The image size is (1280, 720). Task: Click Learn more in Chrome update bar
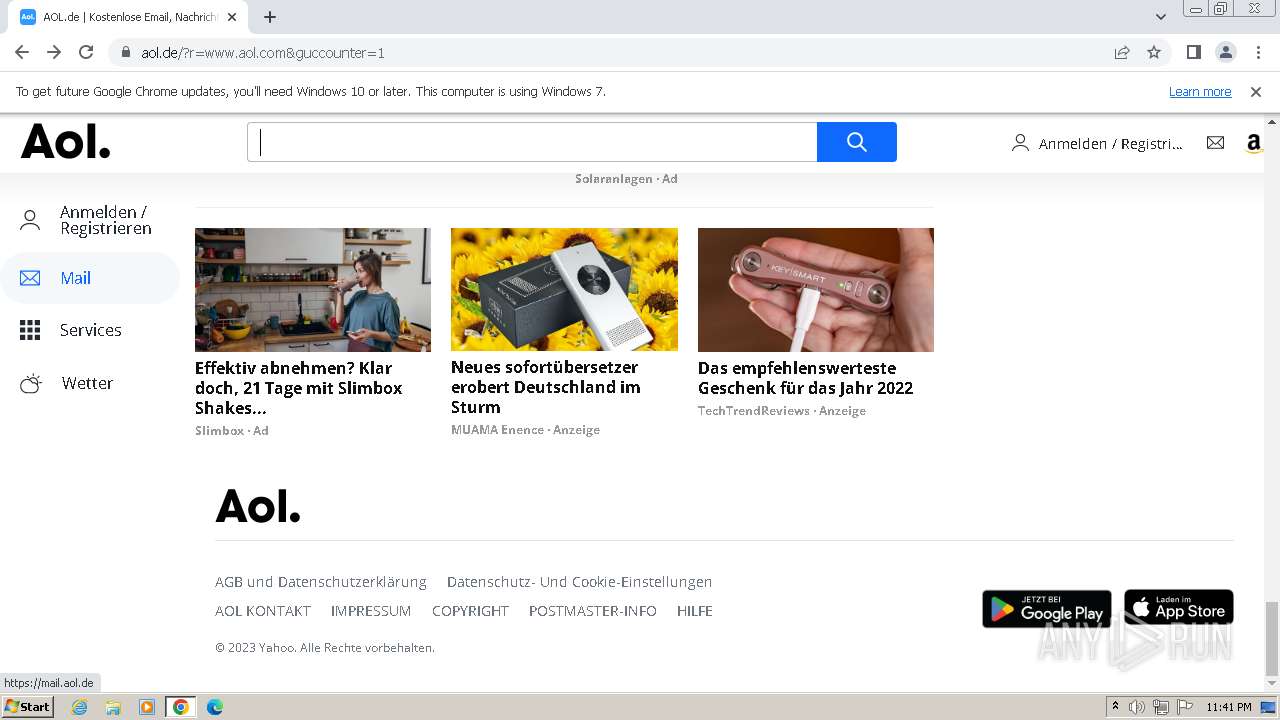point(1200,92)
